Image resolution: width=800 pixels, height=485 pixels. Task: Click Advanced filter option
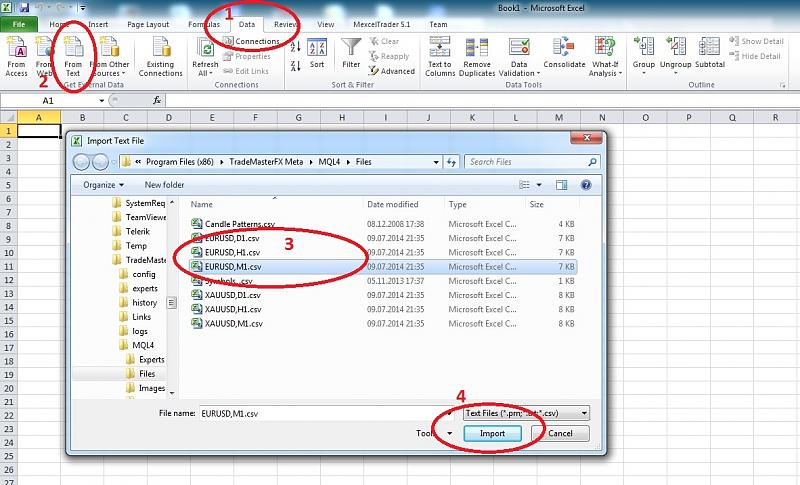[x=392, y=71]
